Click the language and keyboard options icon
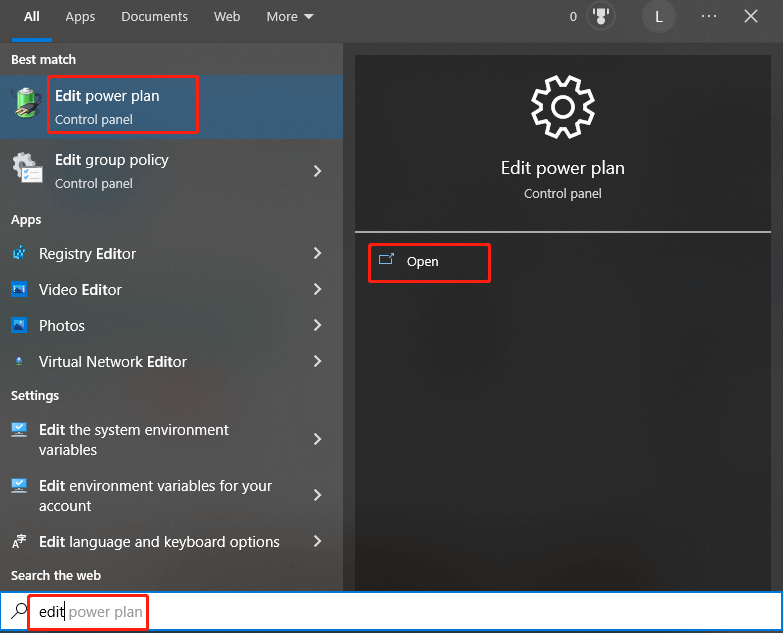Viewport: 783px width, 633px height. click(19, 541)
